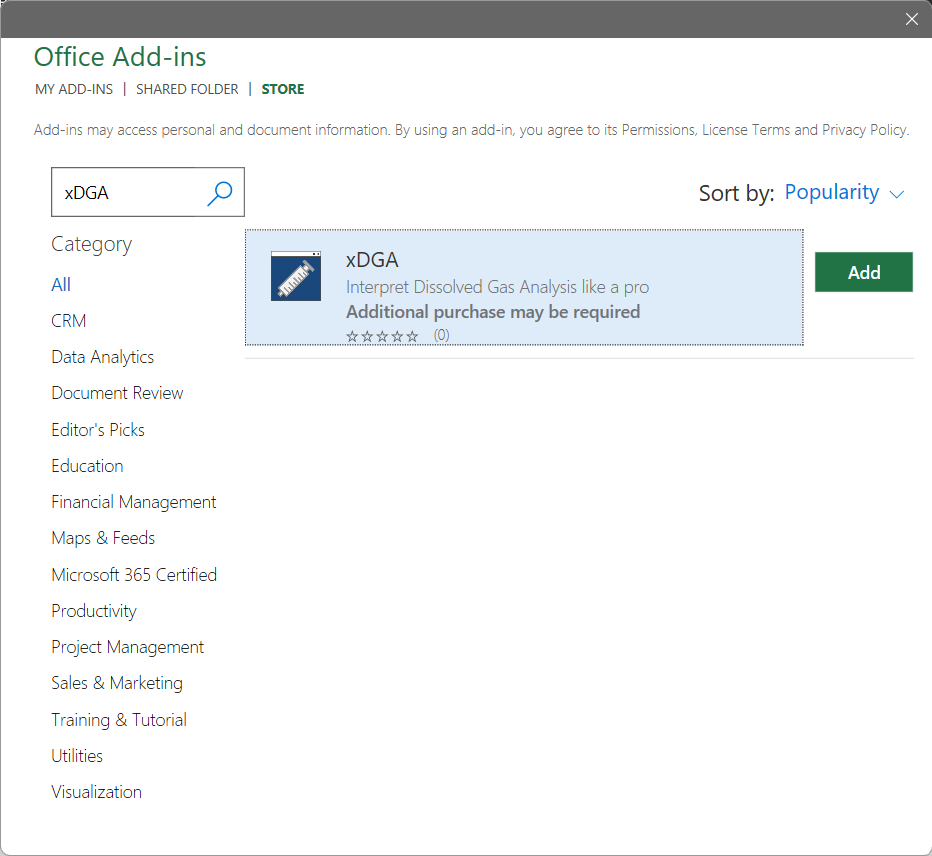Screen dimensions: 932x856
Task: Expand the sort chevron arrow
Action: (x=897, y=194)
